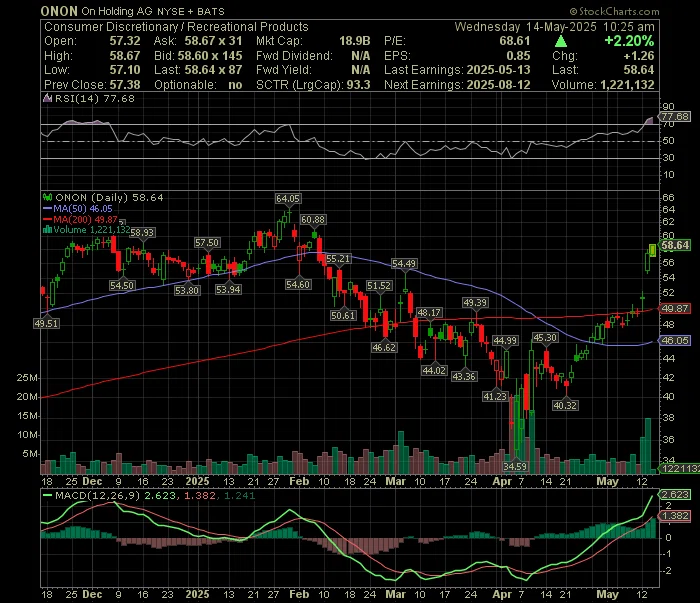700x603 pixels.
Task: Click the 40.32 low label near Apr 21
Action: click(x=565, y=406)
